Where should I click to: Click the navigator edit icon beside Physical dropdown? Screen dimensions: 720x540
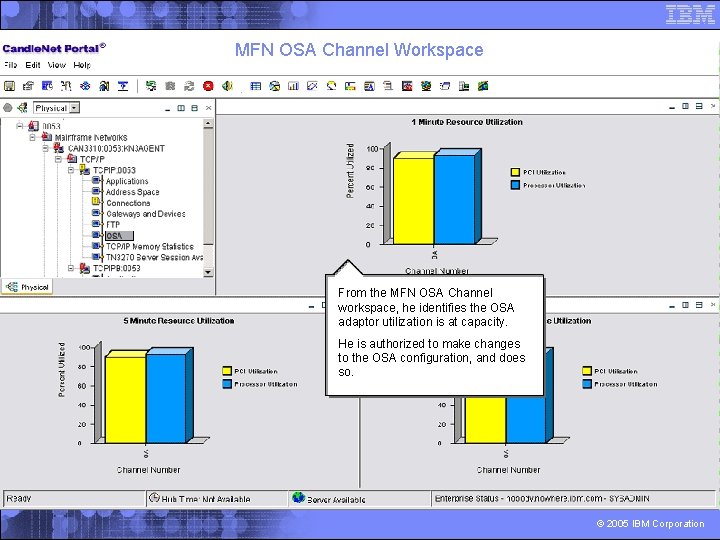tap(22, 108)
